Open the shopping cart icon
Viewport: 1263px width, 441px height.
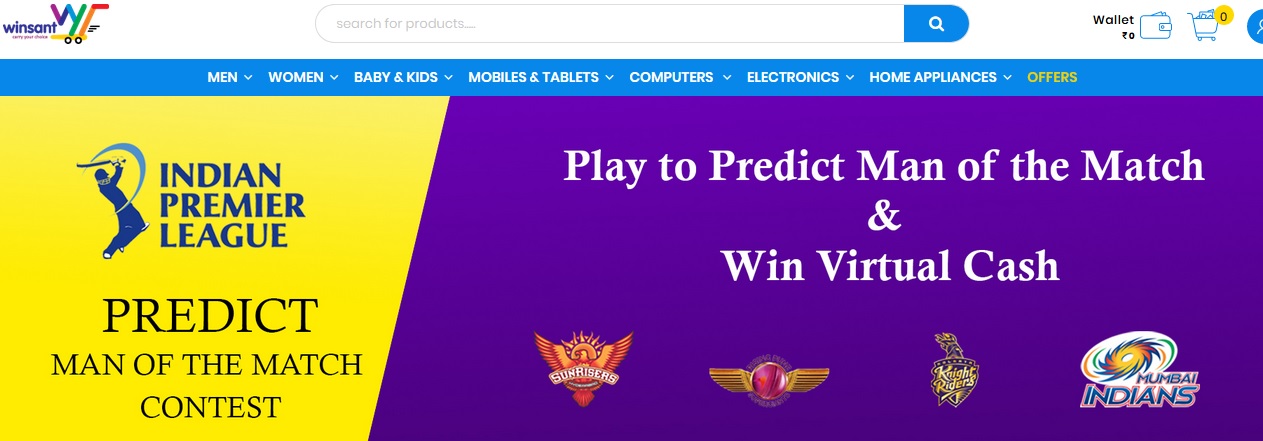pyautogui.click(x=1205, y=26)
